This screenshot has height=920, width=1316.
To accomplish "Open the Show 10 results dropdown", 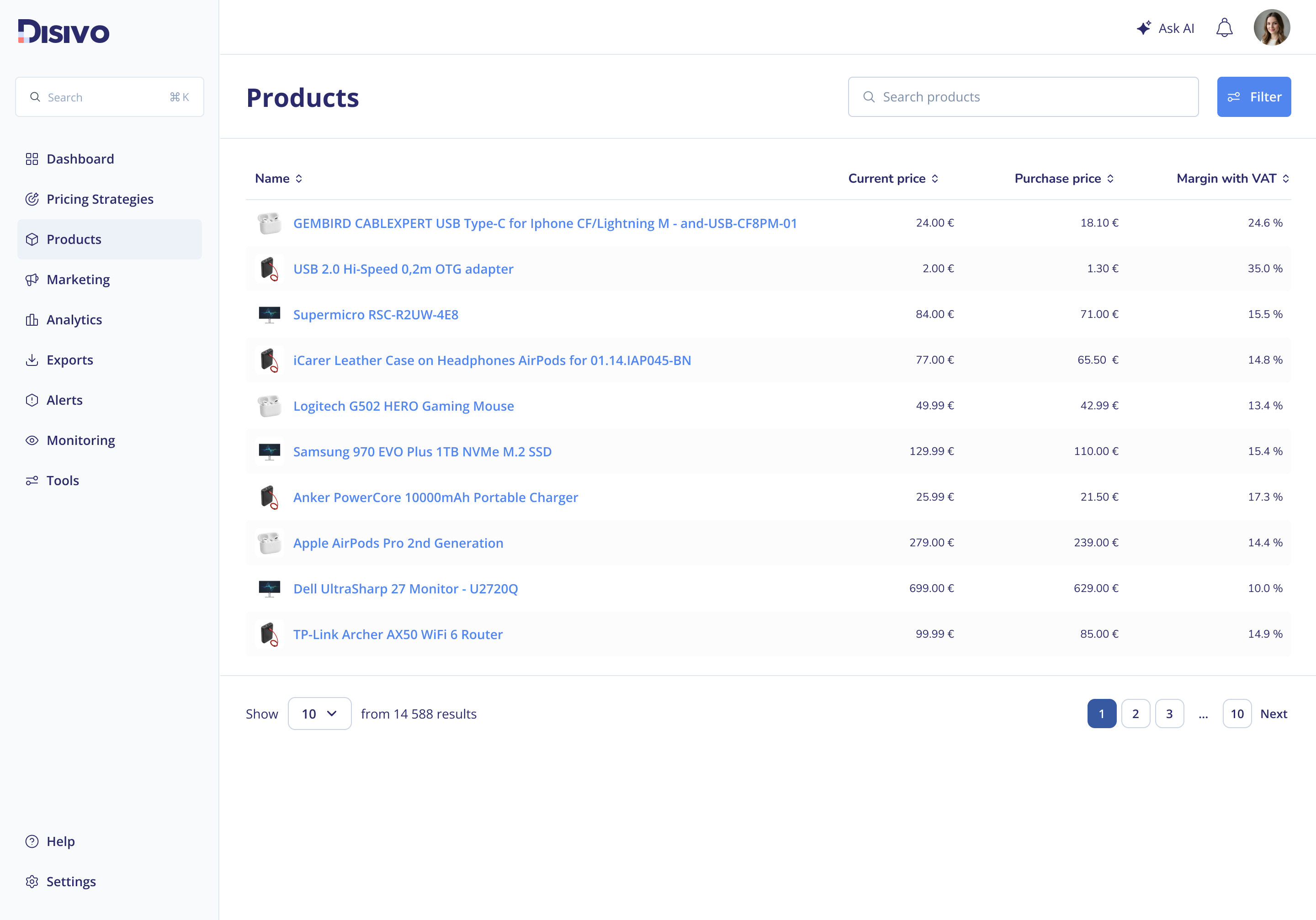I will [320, 714].
